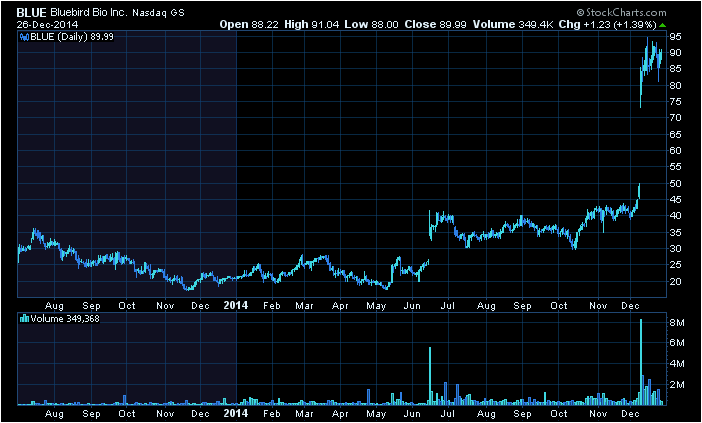The height and width of the screenshot is (423, 702).
Task: Select the Volume 349,368 legend text
Action: click(x=65, y=319)
